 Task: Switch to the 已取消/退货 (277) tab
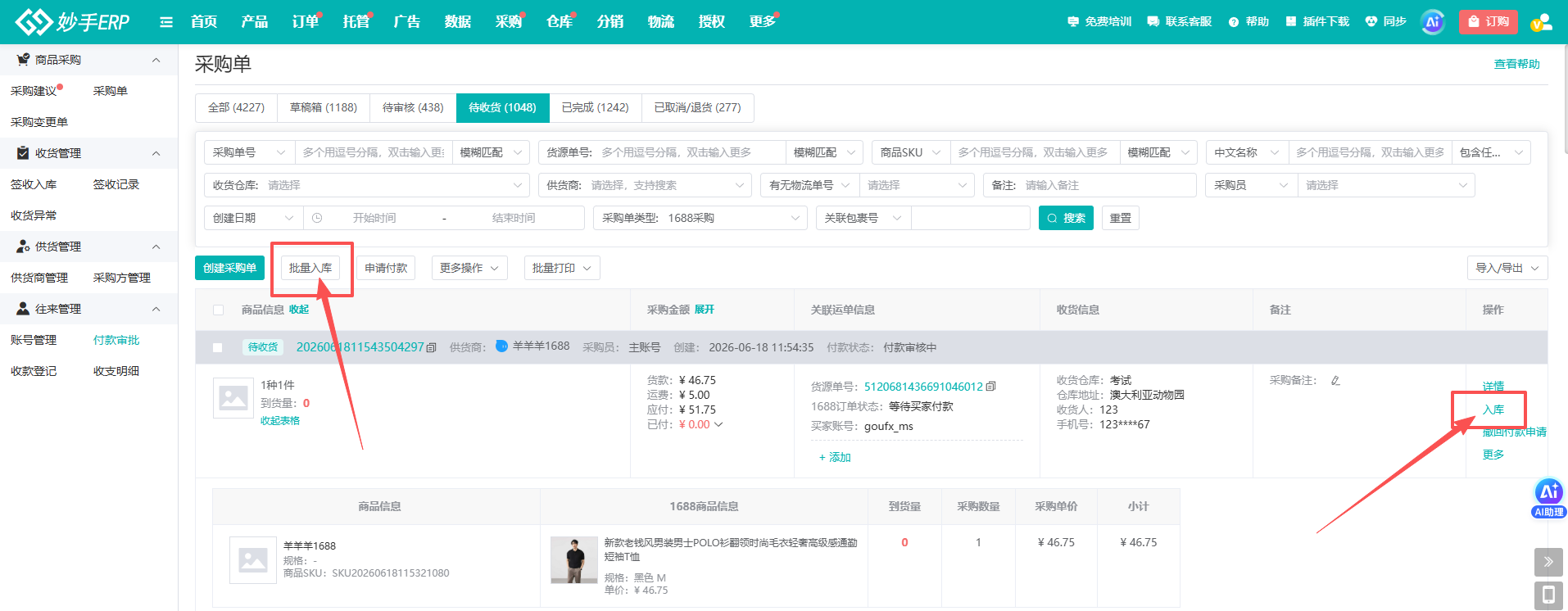(698, 107)
